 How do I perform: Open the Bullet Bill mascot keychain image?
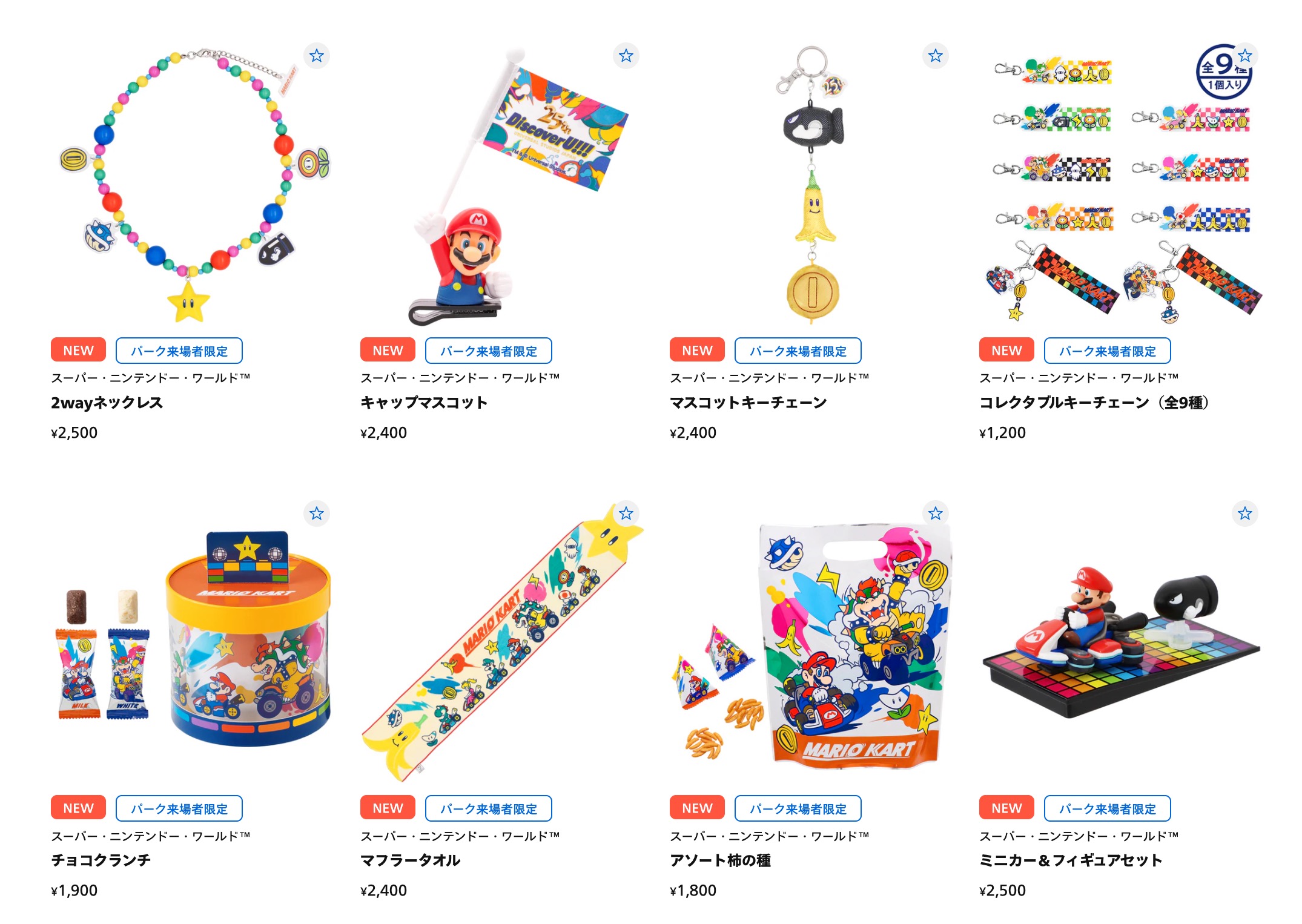pos(811,183)
